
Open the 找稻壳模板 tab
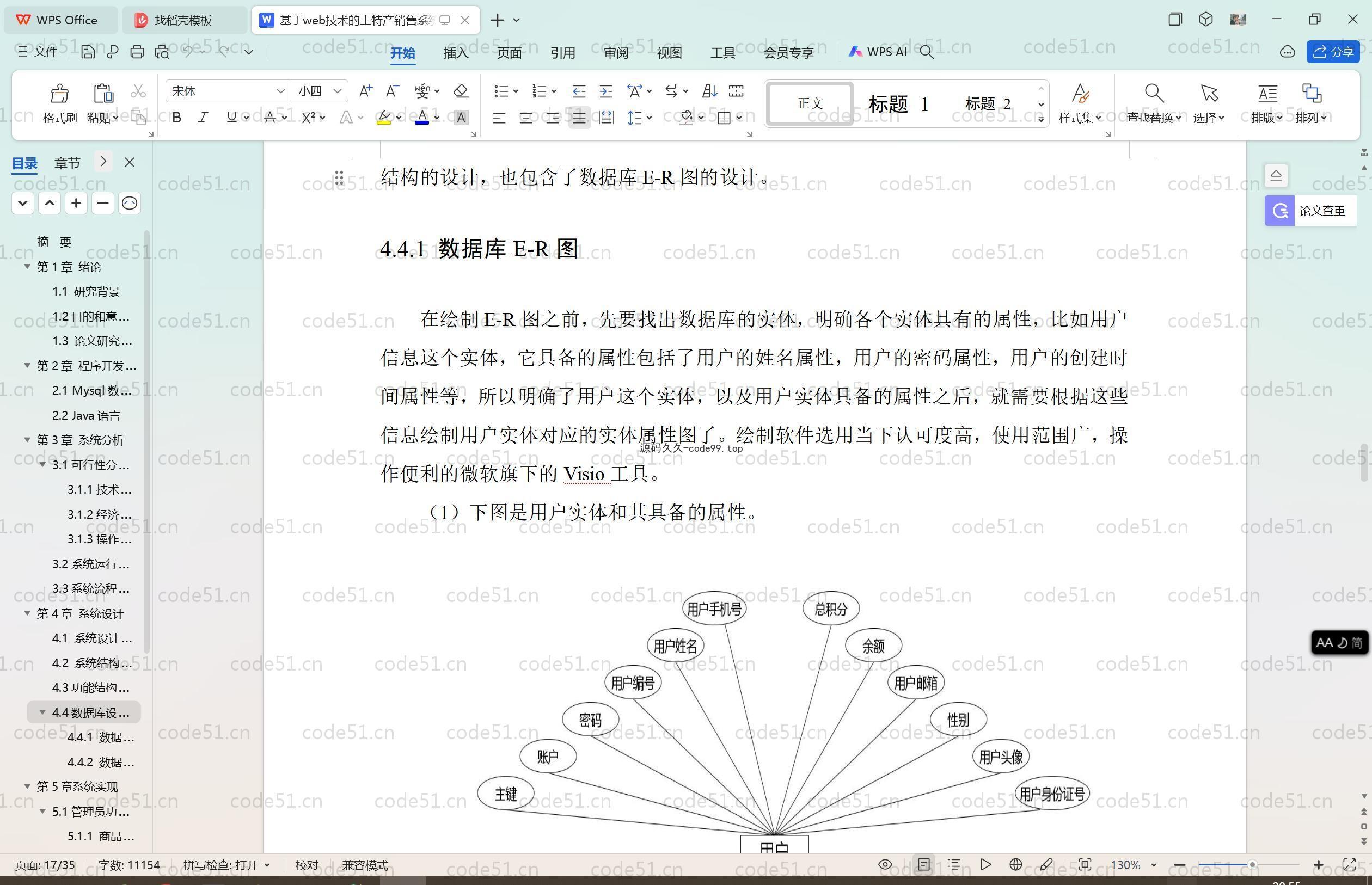(183, 20)
